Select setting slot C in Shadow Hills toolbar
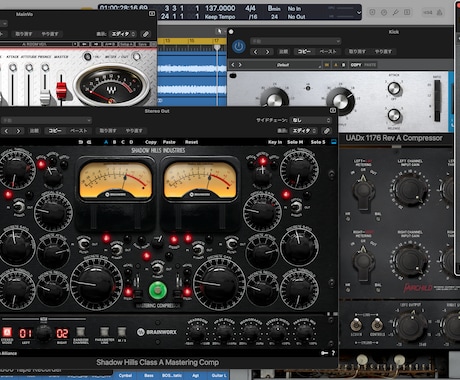Image resolution: width=460 pixels, height=380 pixels. pos(123,142)
